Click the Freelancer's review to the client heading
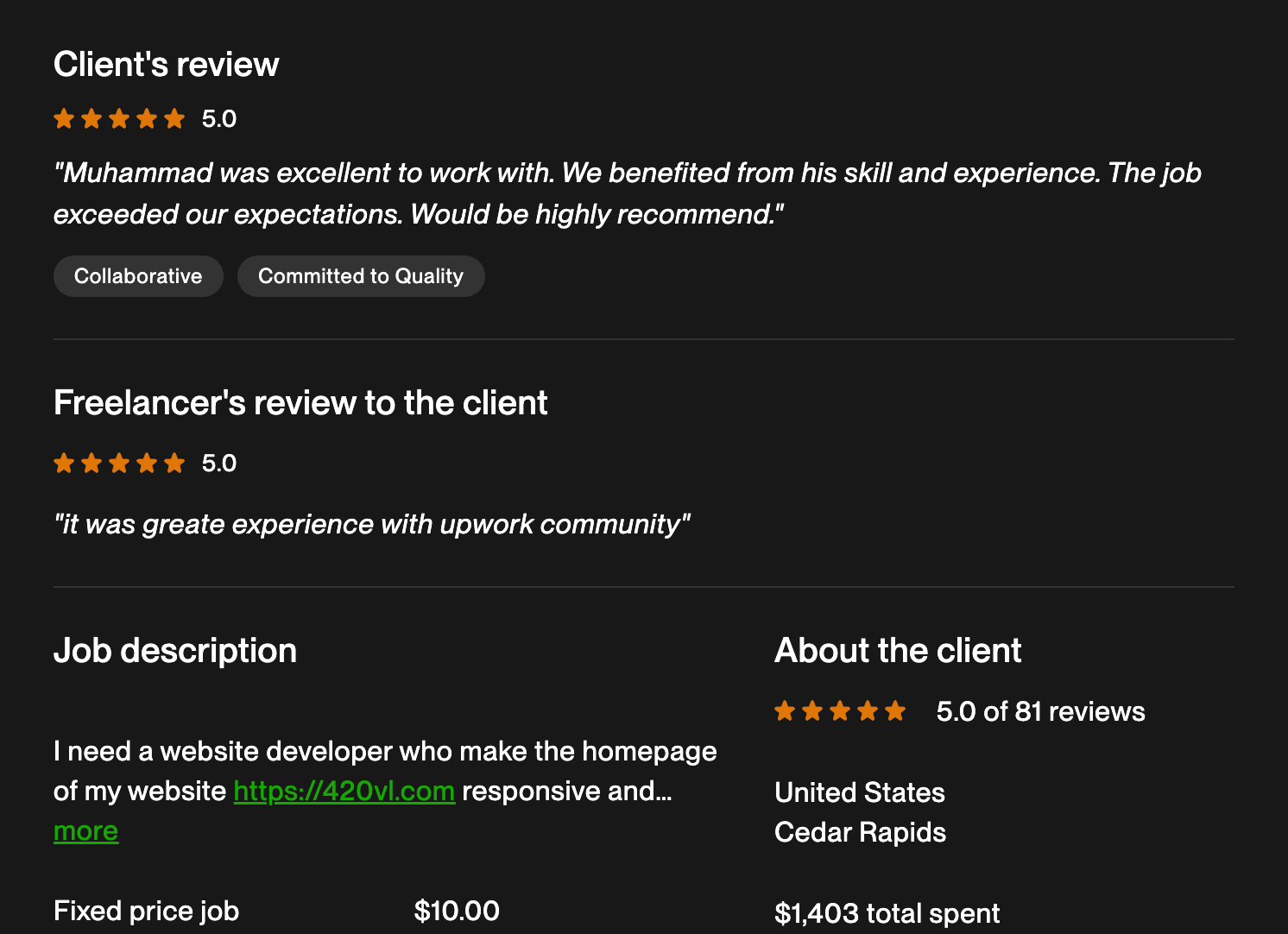 pyautogui.click(x=300, y=403)
